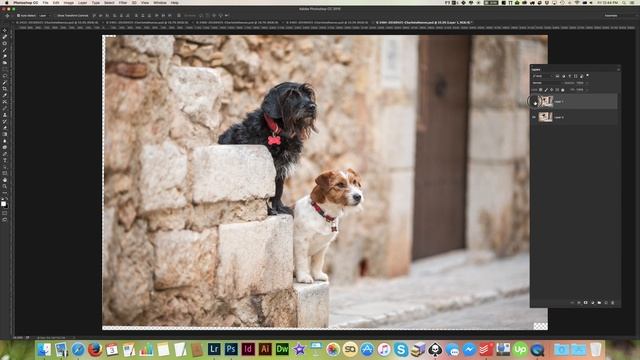The image size is (640, 360).
Task: Toggle visibility of Layer 0
Action: 534,117
